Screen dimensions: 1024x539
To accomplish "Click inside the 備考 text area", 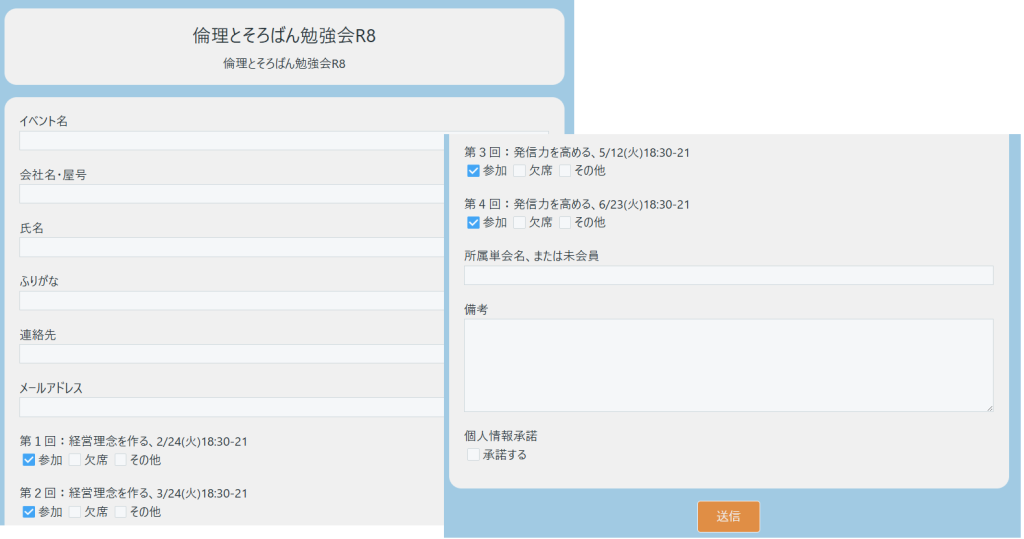I will (x=728, y=365).
